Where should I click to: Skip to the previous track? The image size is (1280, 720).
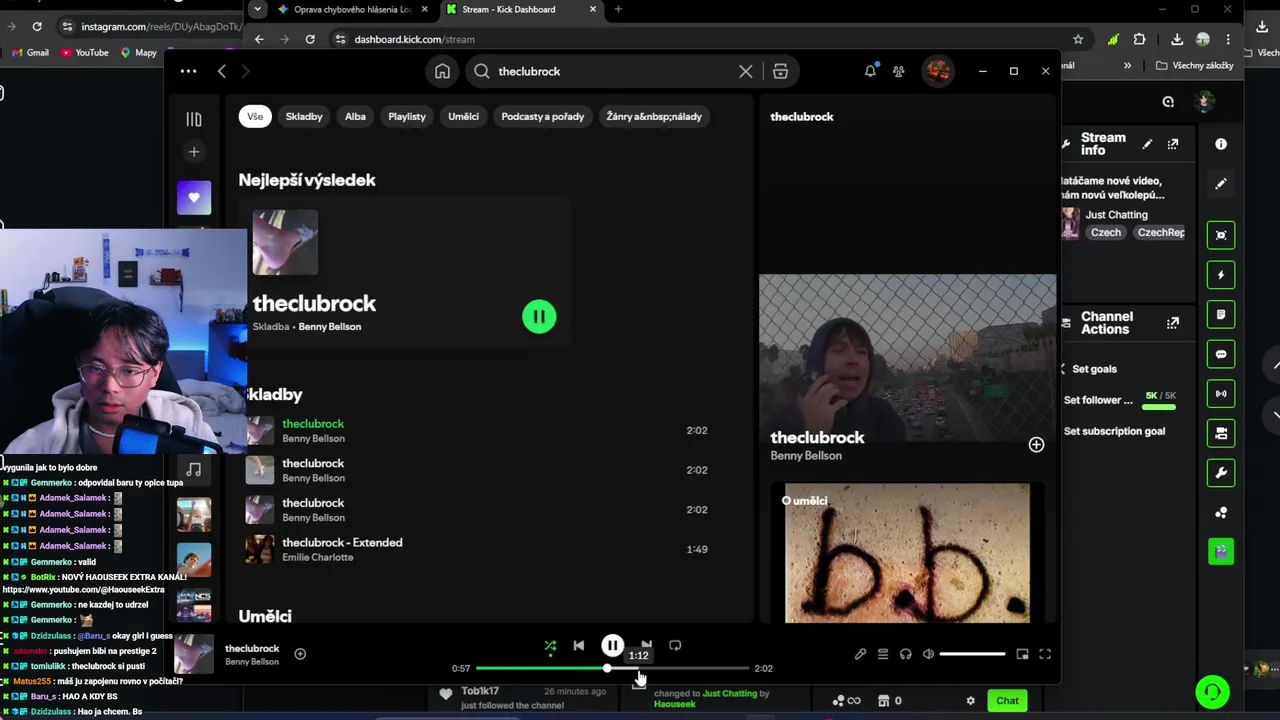pos(578,646)
